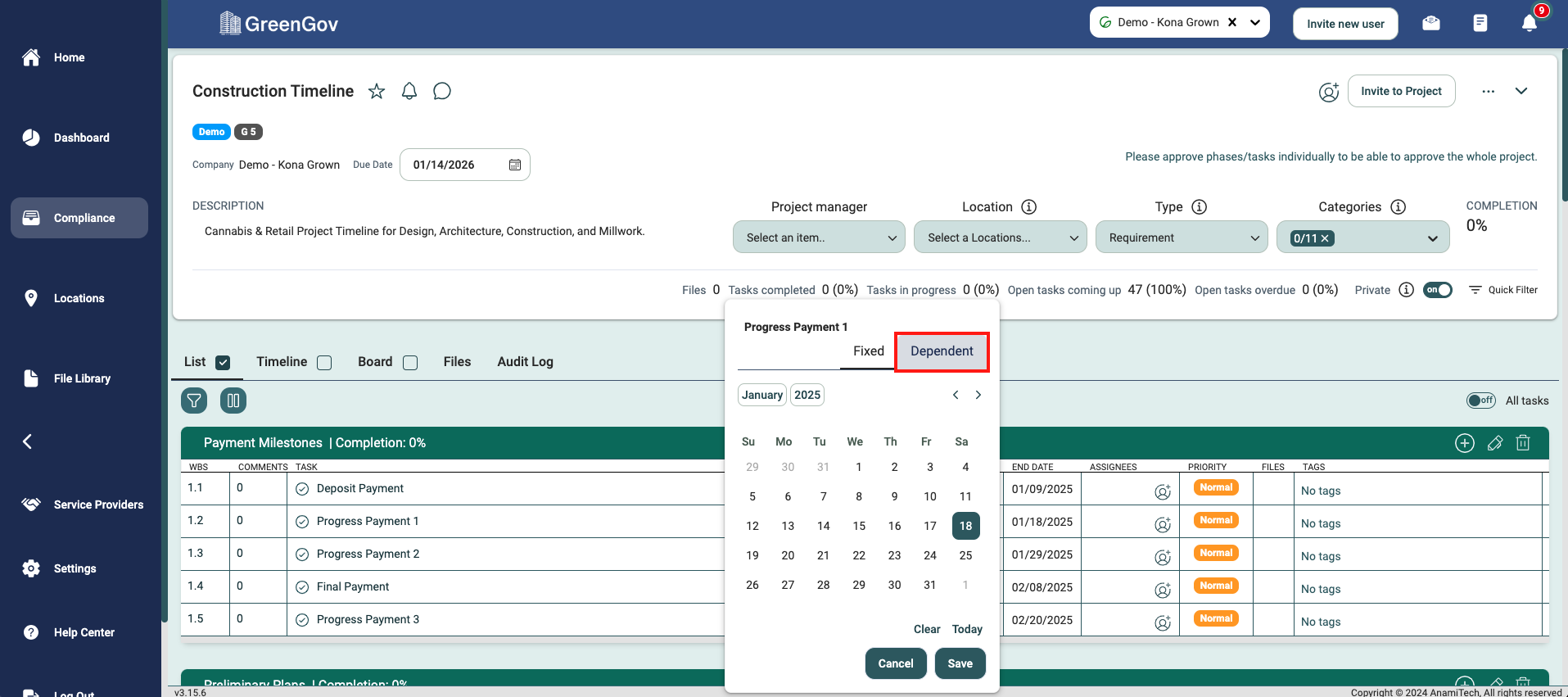Enable the All tasks toggle

coord(1480,401)
